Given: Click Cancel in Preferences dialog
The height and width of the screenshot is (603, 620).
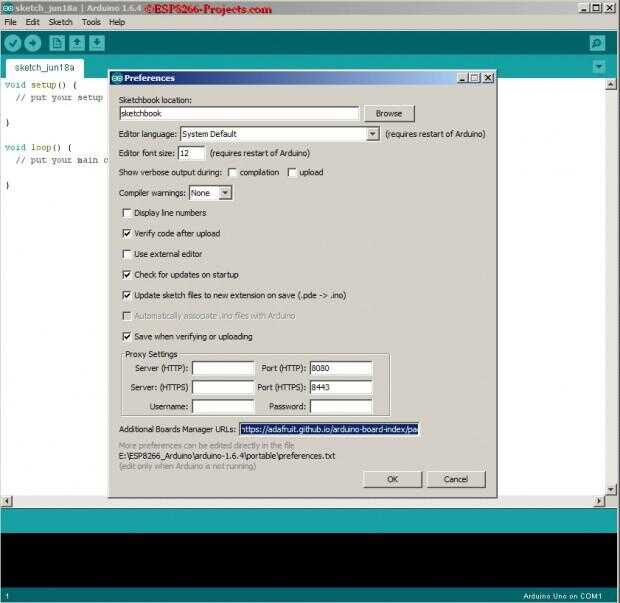Looking at the screenshot, I should (456, 479).
